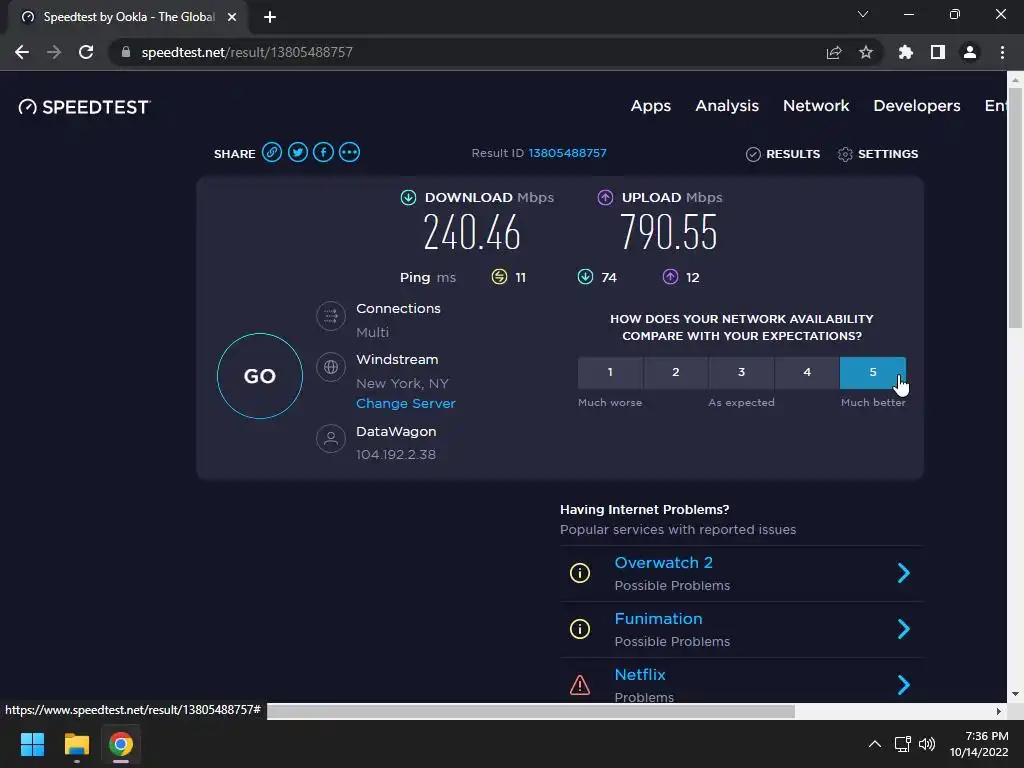Open tab search dropdown arrow
This screenshot has height=768, width=1024.
click(863, 14)
